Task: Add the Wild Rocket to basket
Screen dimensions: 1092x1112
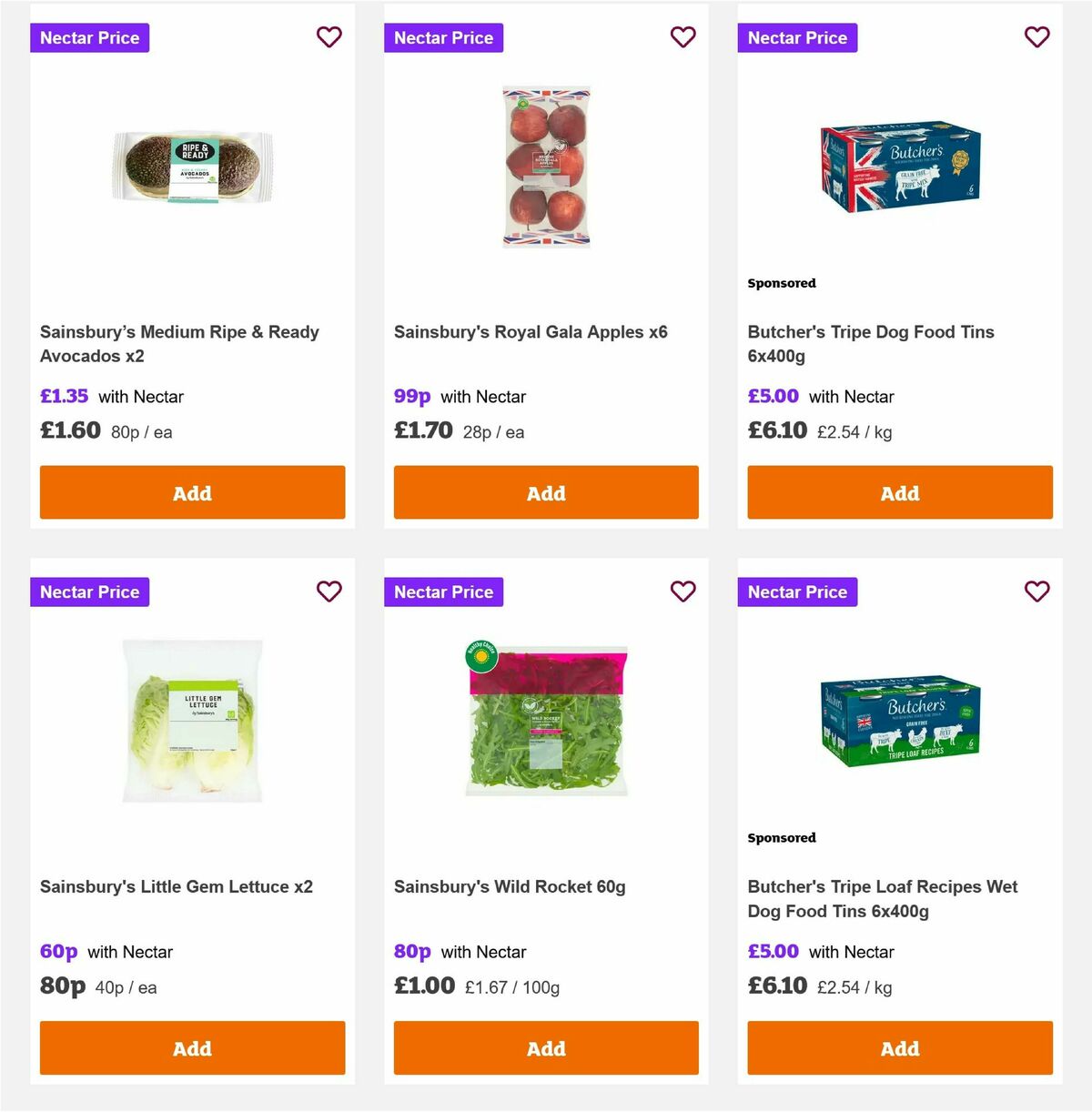Action: 545,1047
